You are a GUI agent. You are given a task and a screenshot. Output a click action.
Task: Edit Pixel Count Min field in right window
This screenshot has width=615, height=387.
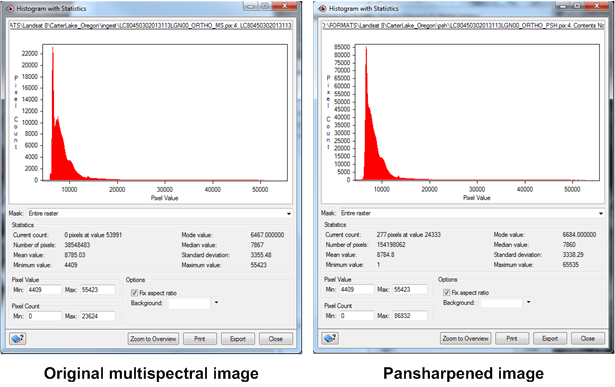356,316
